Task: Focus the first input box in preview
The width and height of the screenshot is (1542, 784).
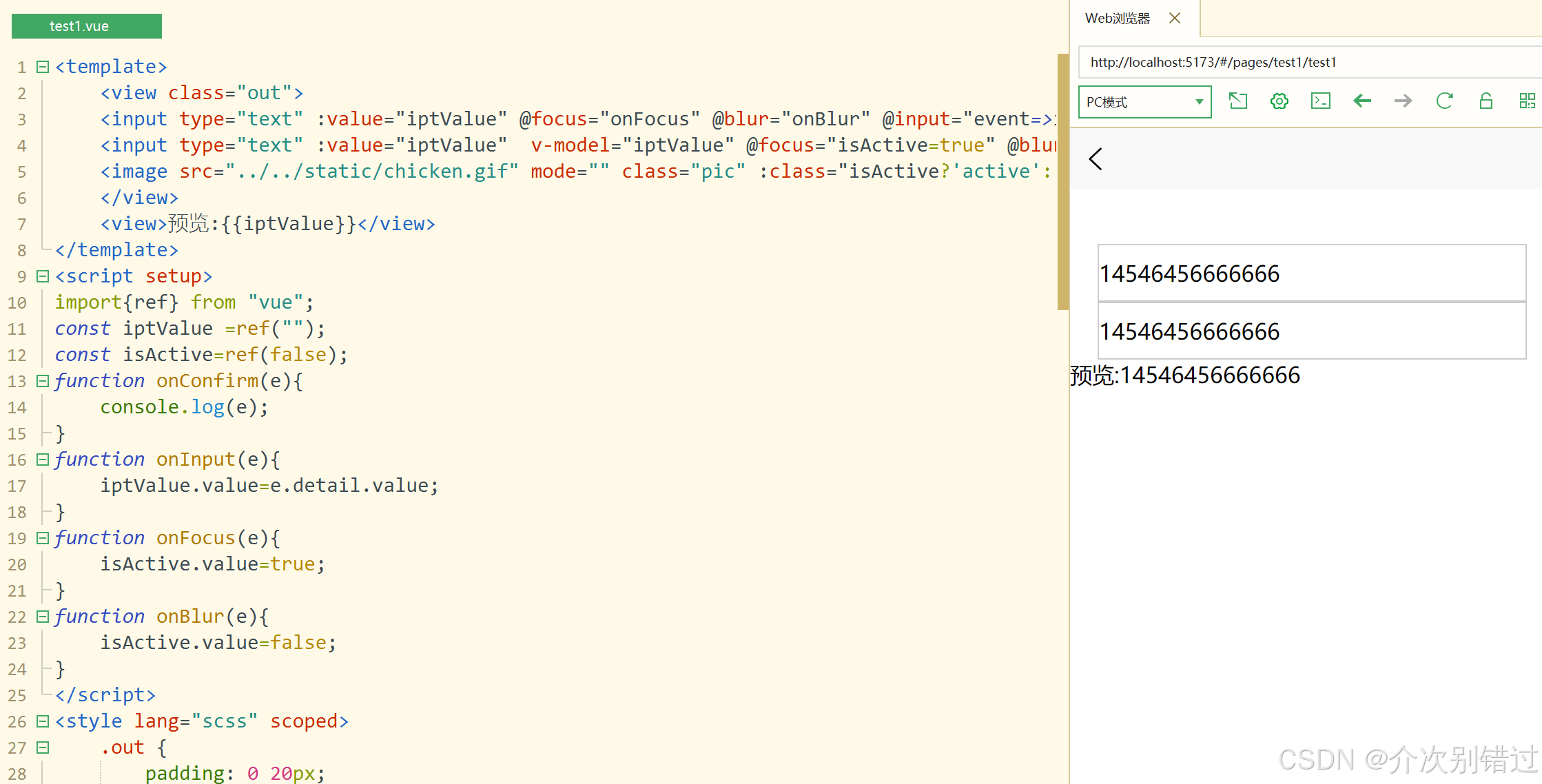Action: click(x=1311, y=274)
